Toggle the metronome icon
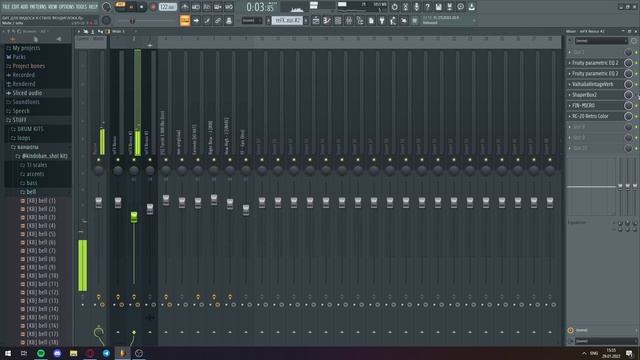Viewport: 640px width, 360px height. pyautogui.click(x=184, y=7)
